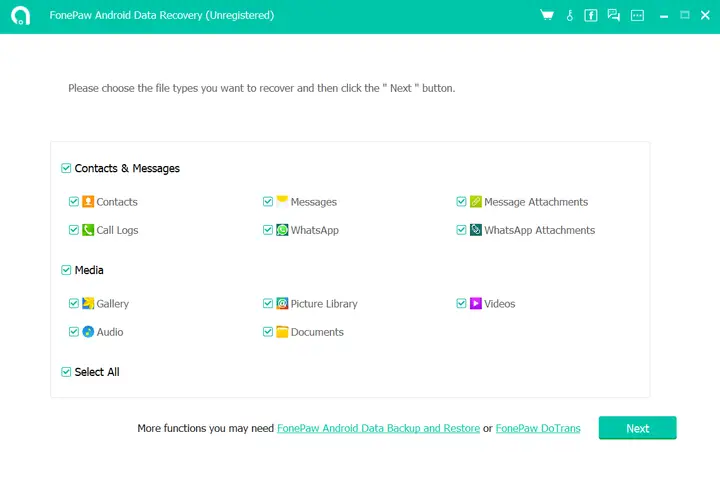Click the Facebook icon in title bar
Image resolution: width=720 pixels, height=486 pixels.
(591, 15)
